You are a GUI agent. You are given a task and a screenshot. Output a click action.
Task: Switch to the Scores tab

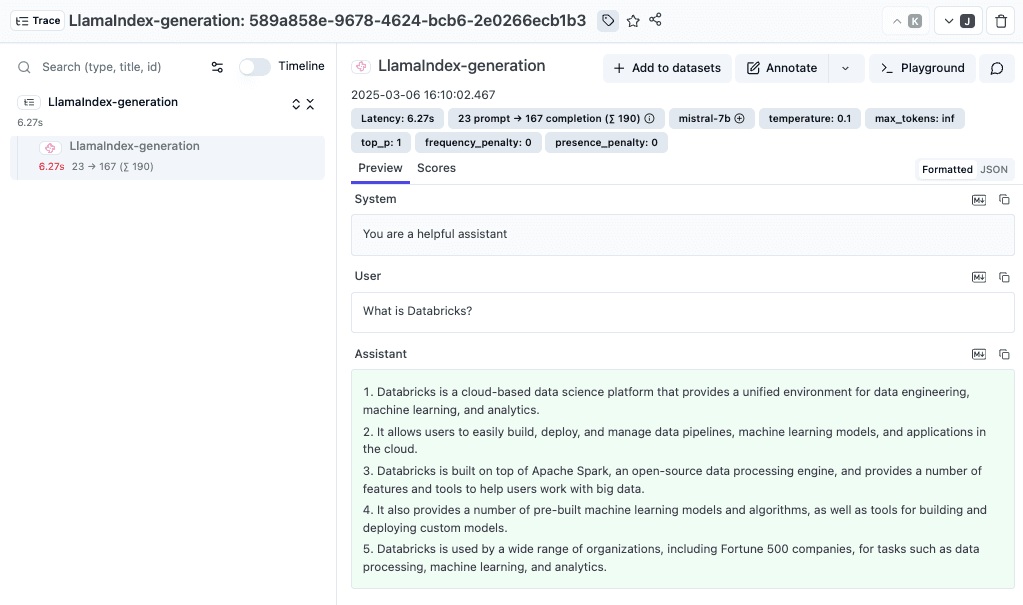point(436,168)
